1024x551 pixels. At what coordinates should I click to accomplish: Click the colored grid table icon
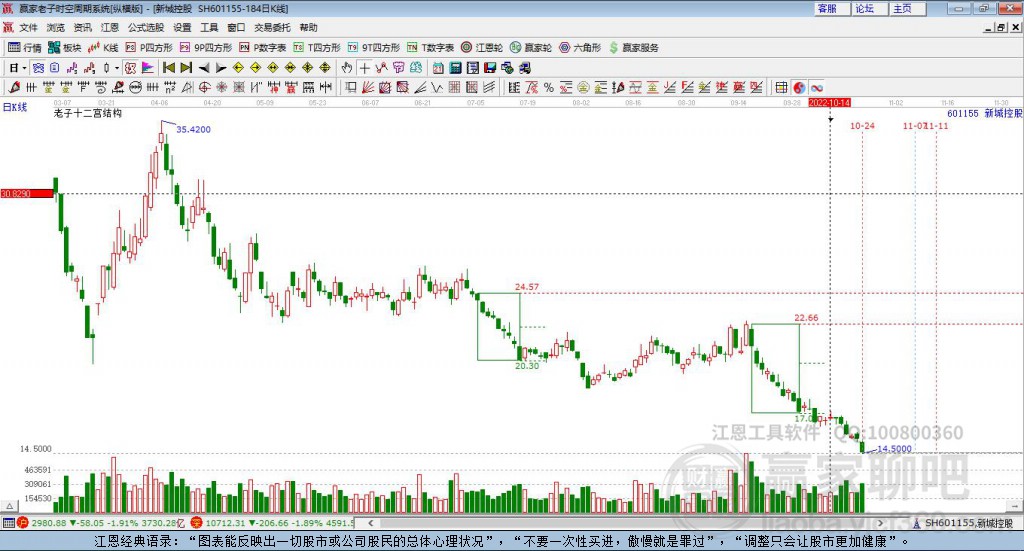(781, 87)
